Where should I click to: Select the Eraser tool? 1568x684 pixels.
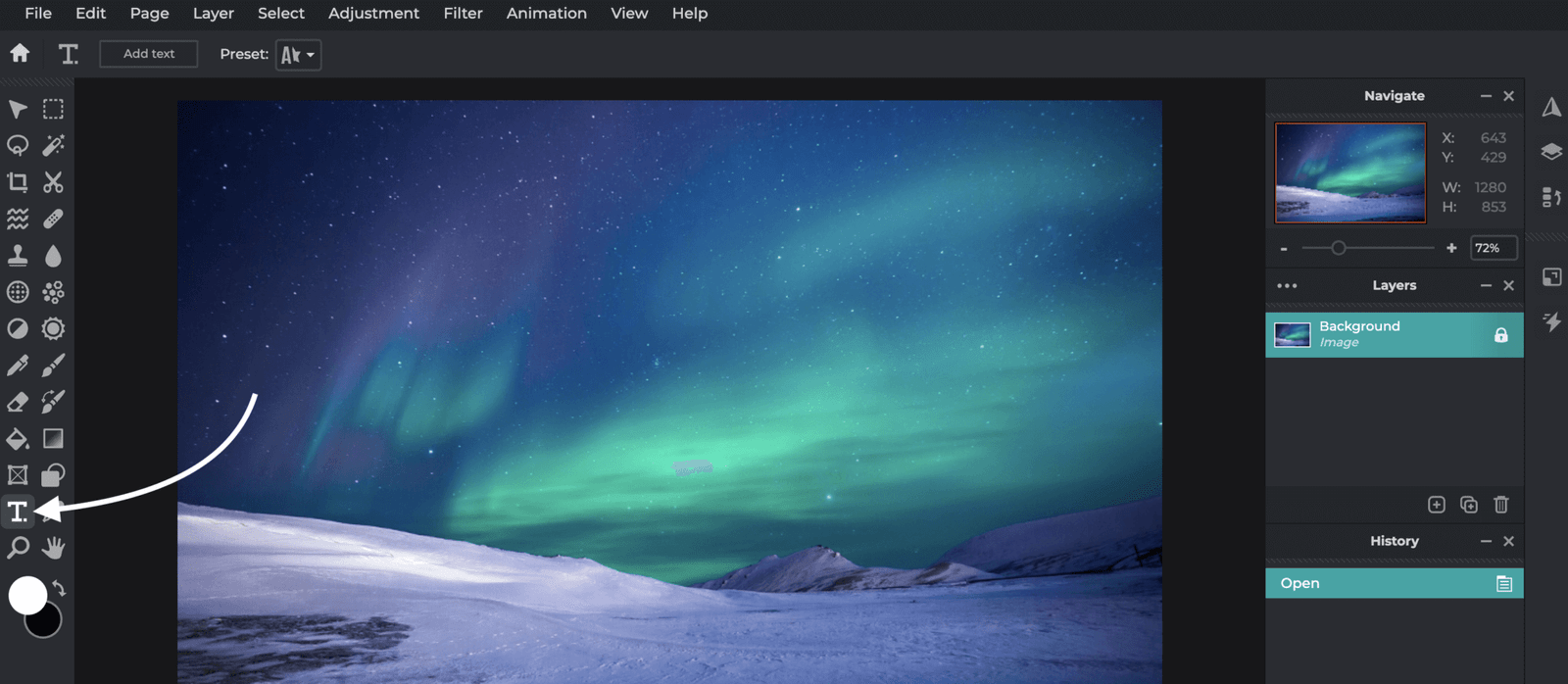tap(18, 402)
